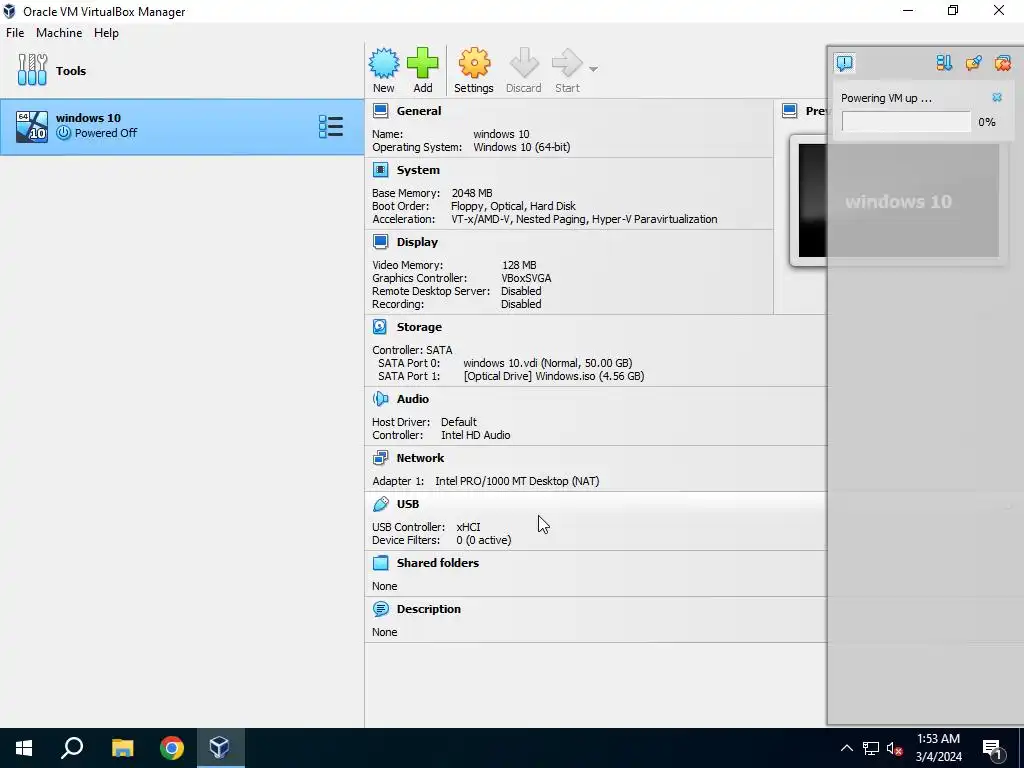Viewport: 1024px width, 768px height.
Task: Open the Machine menu
Action: click(59, 33)
